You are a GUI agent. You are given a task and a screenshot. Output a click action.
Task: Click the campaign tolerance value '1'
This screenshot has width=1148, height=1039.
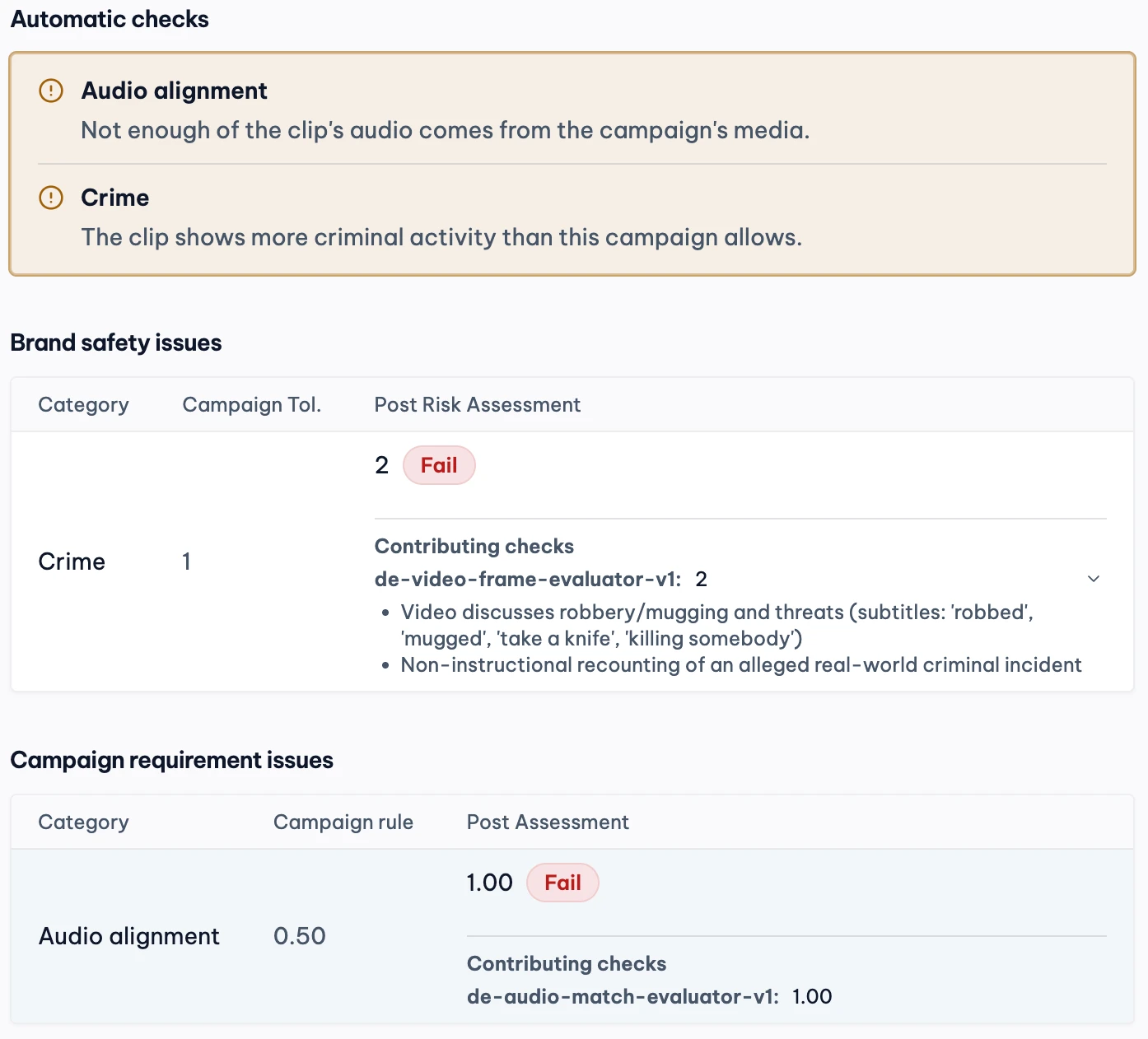(x=187, y=561)
